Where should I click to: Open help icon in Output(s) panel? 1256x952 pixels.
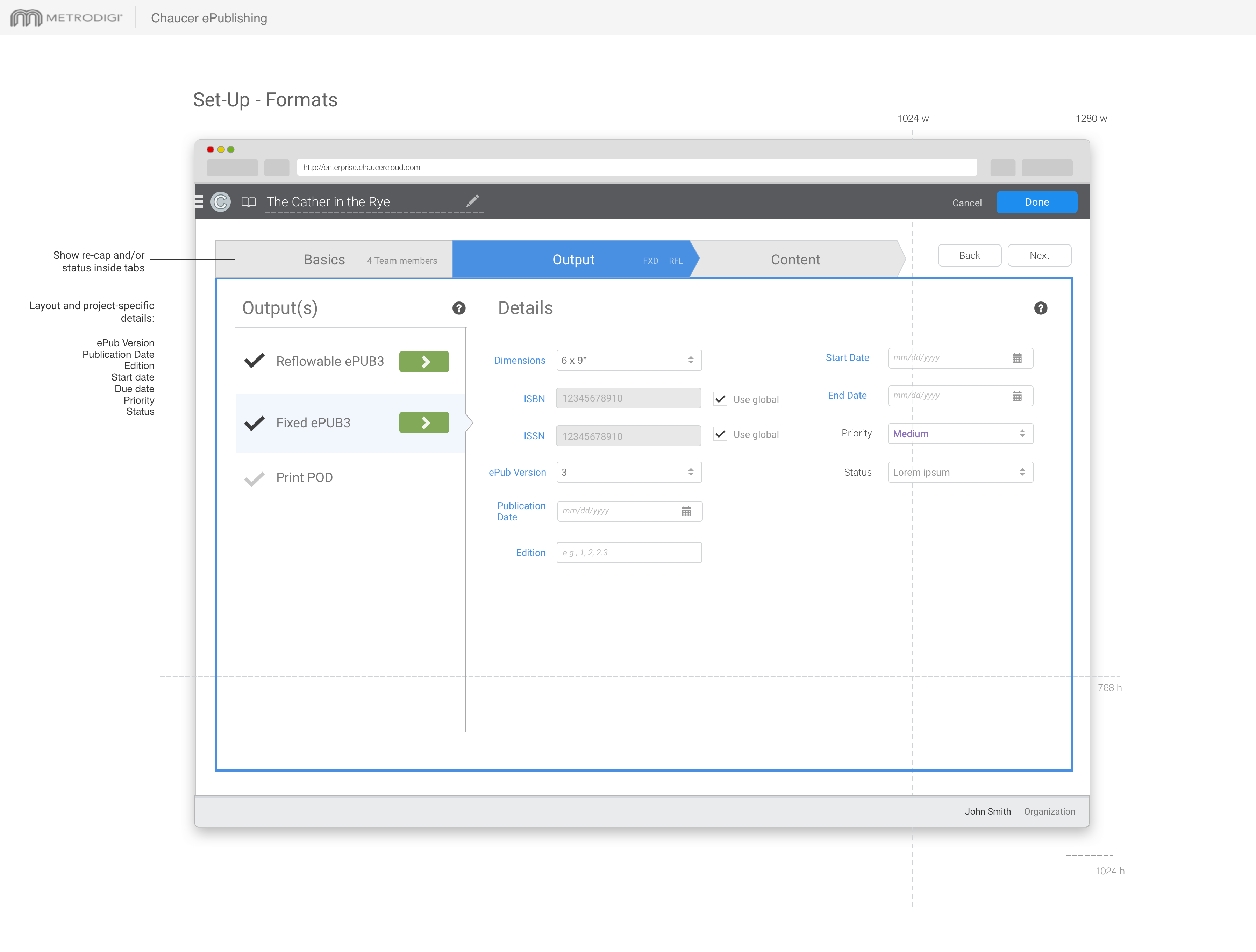(459, 308)
